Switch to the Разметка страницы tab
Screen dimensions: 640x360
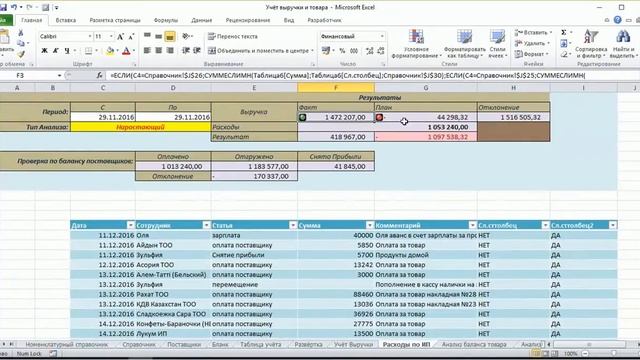coord(115,20)
